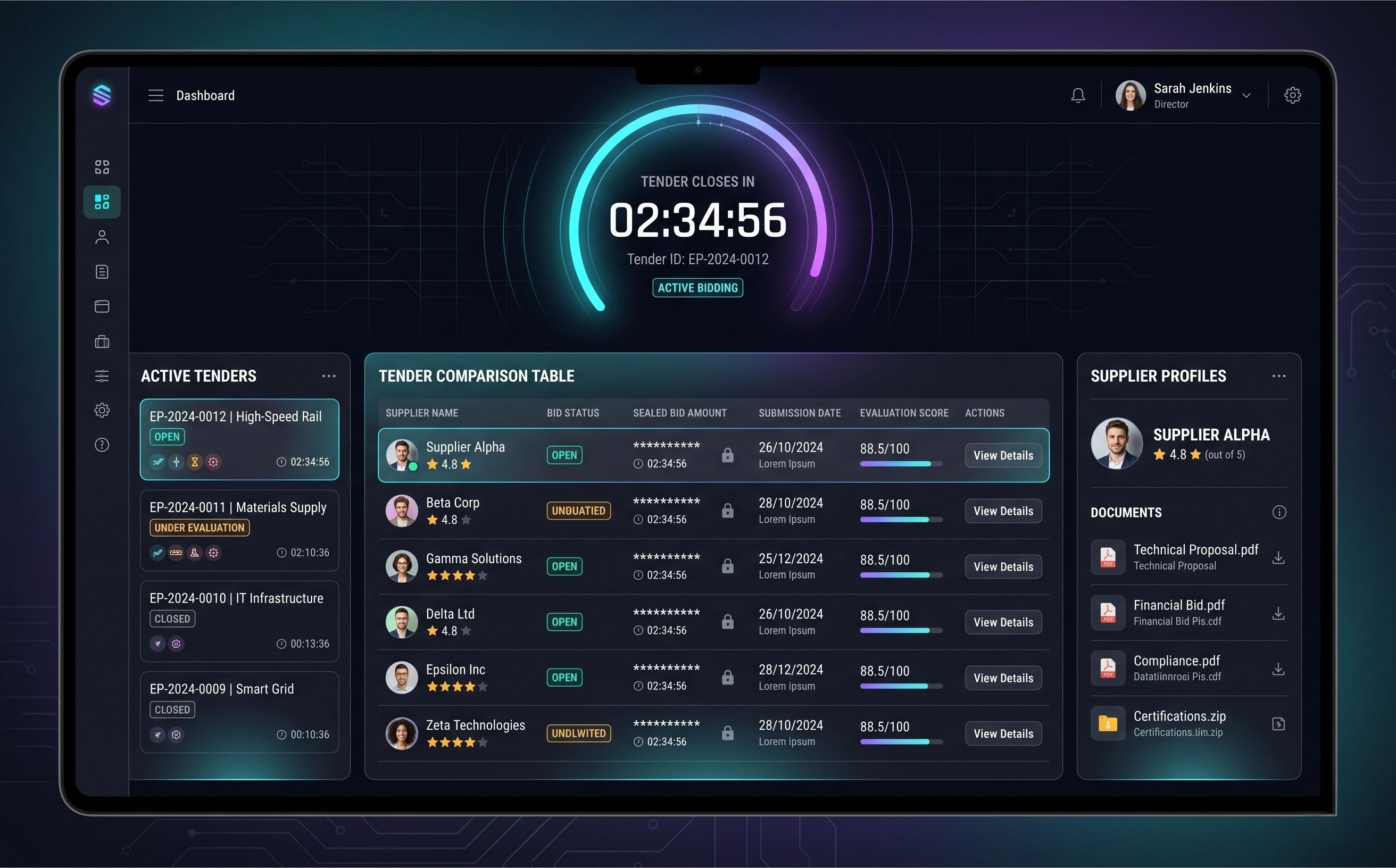
Task: Open the briefcase icon in sidebar
Action: 102,341
